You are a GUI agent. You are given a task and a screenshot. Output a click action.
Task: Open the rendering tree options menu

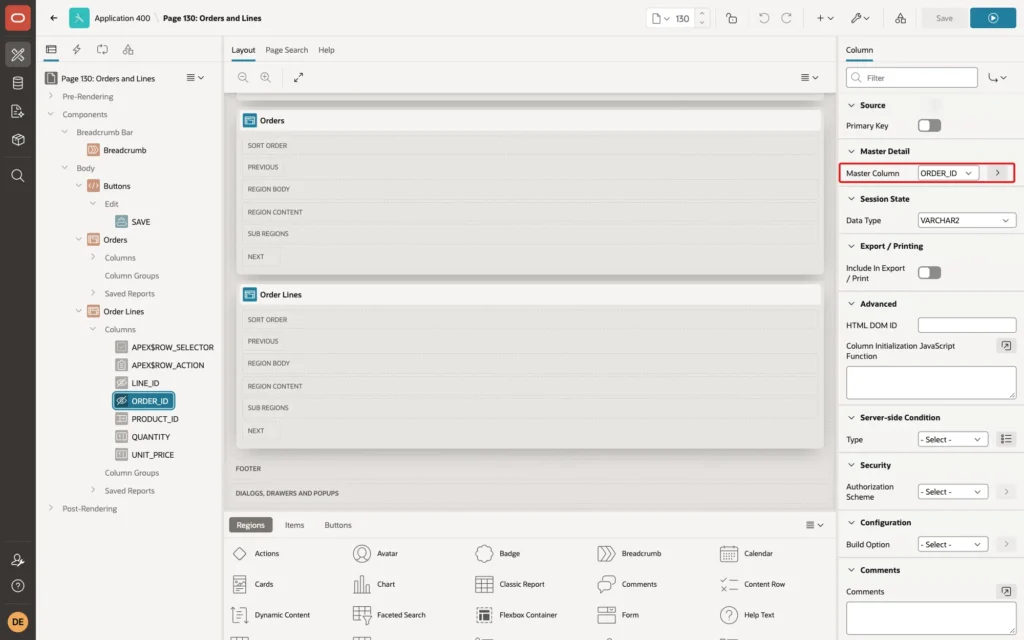point(195,78)
